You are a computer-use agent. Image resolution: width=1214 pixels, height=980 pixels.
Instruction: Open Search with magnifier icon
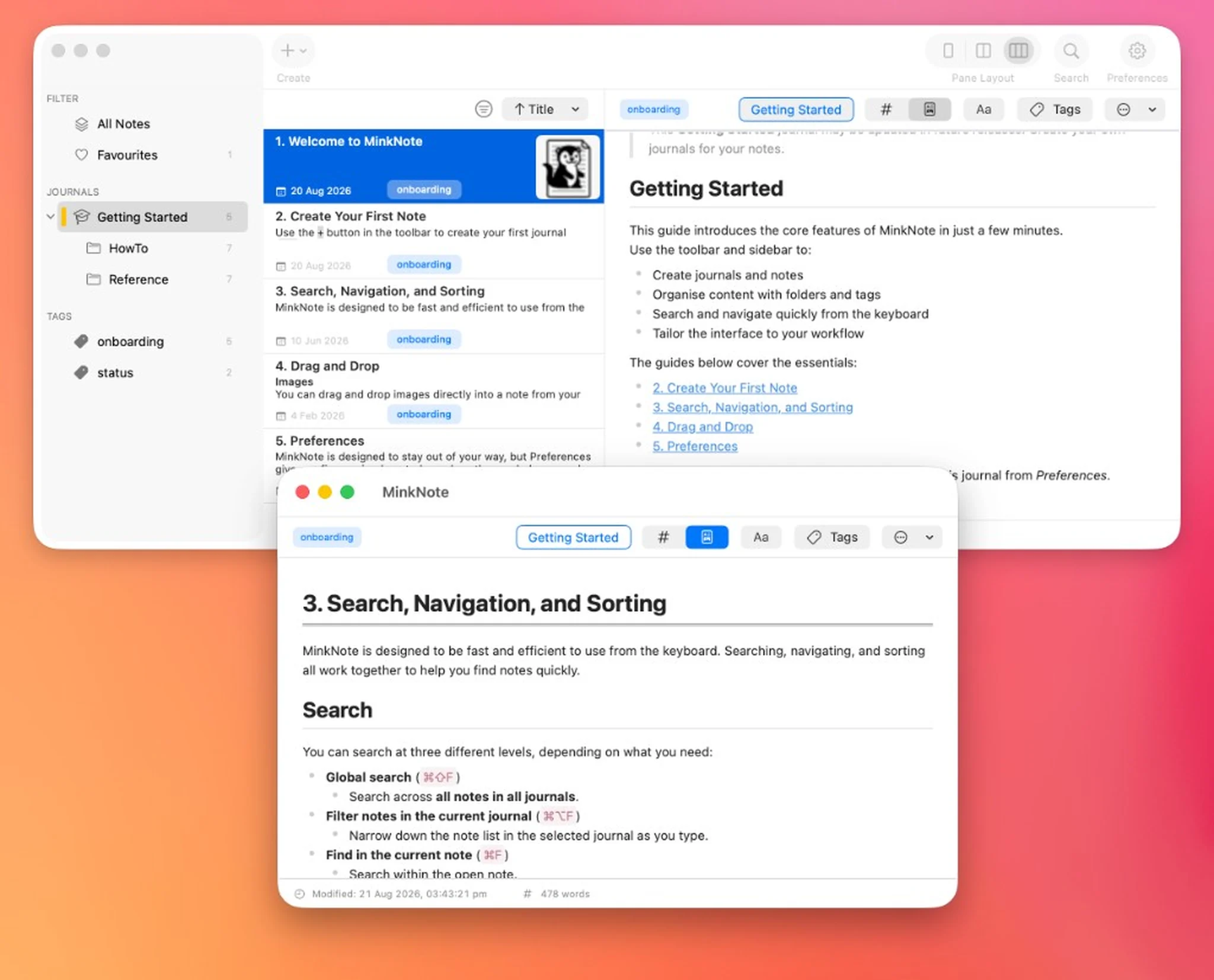click(x=1071, y=51)
